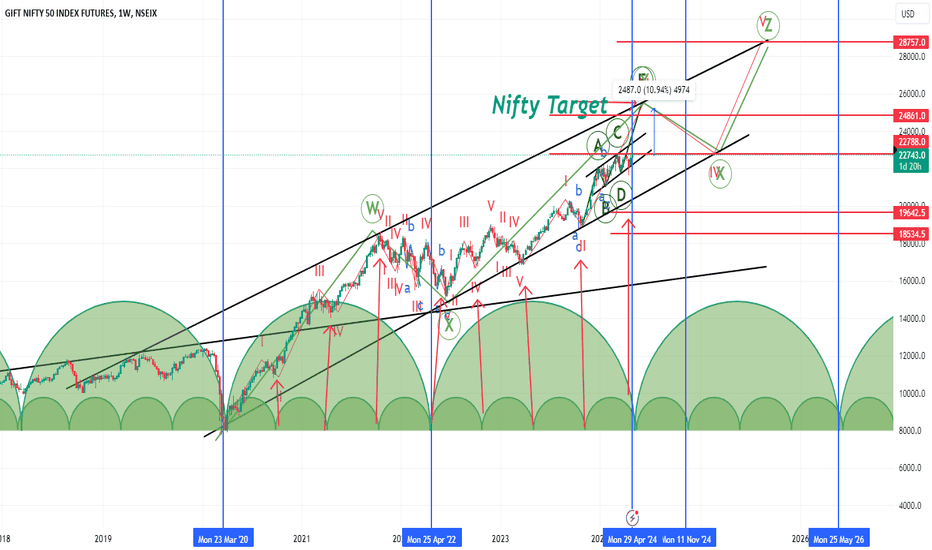Click the 2487.0 (10.94%) measurement tooltip
932x550 pixels.
click(x=654, y=90)
